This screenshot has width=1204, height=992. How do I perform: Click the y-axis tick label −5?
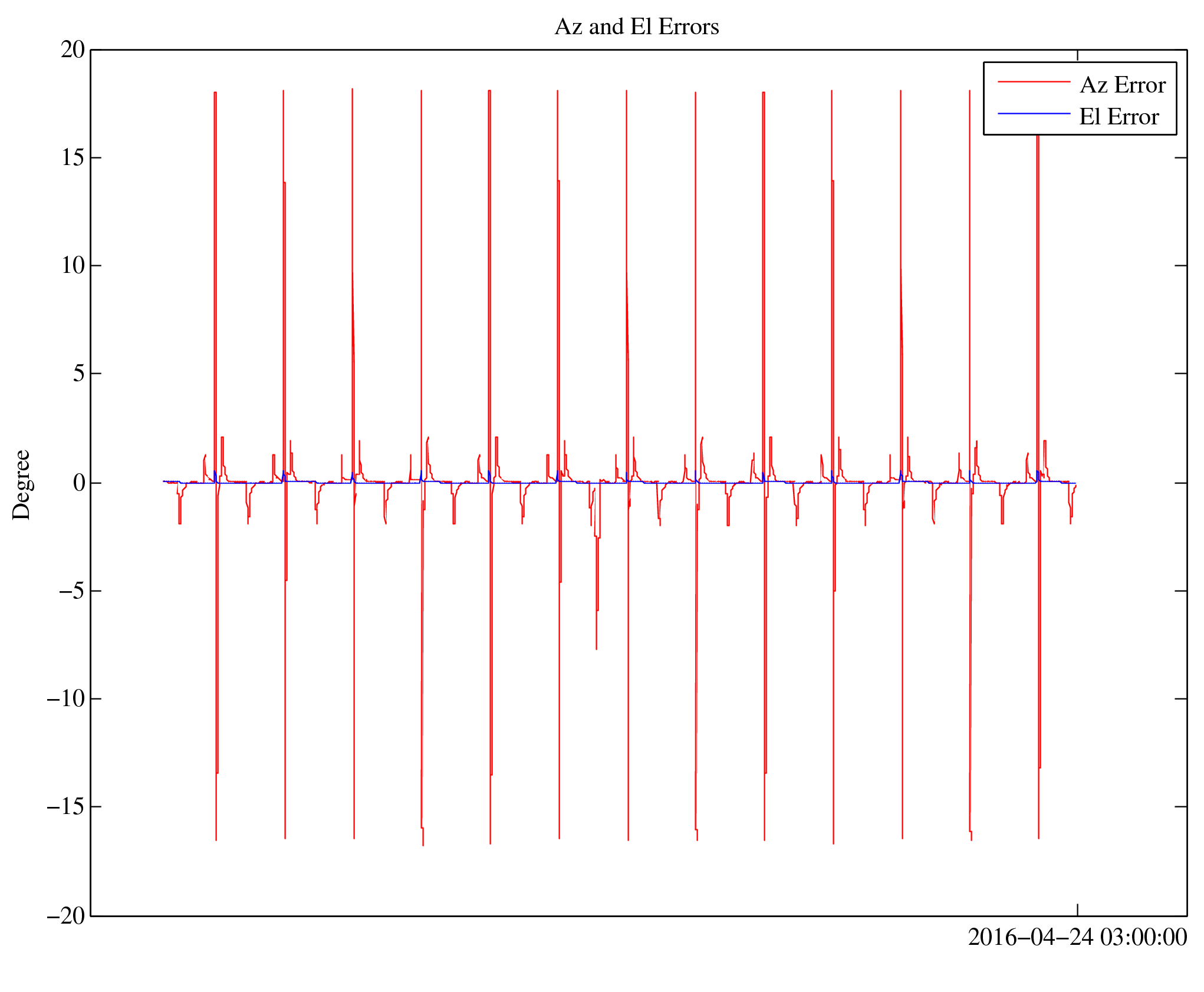tap(73, 591)
